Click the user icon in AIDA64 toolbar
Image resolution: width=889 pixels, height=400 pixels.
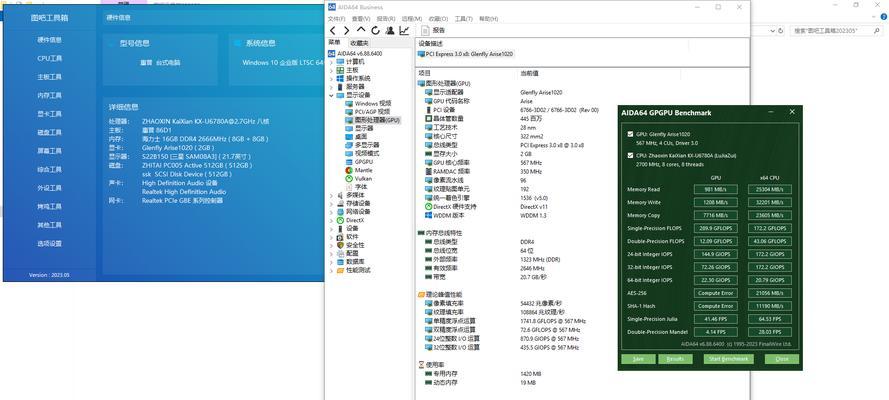(x=390, y=31)
